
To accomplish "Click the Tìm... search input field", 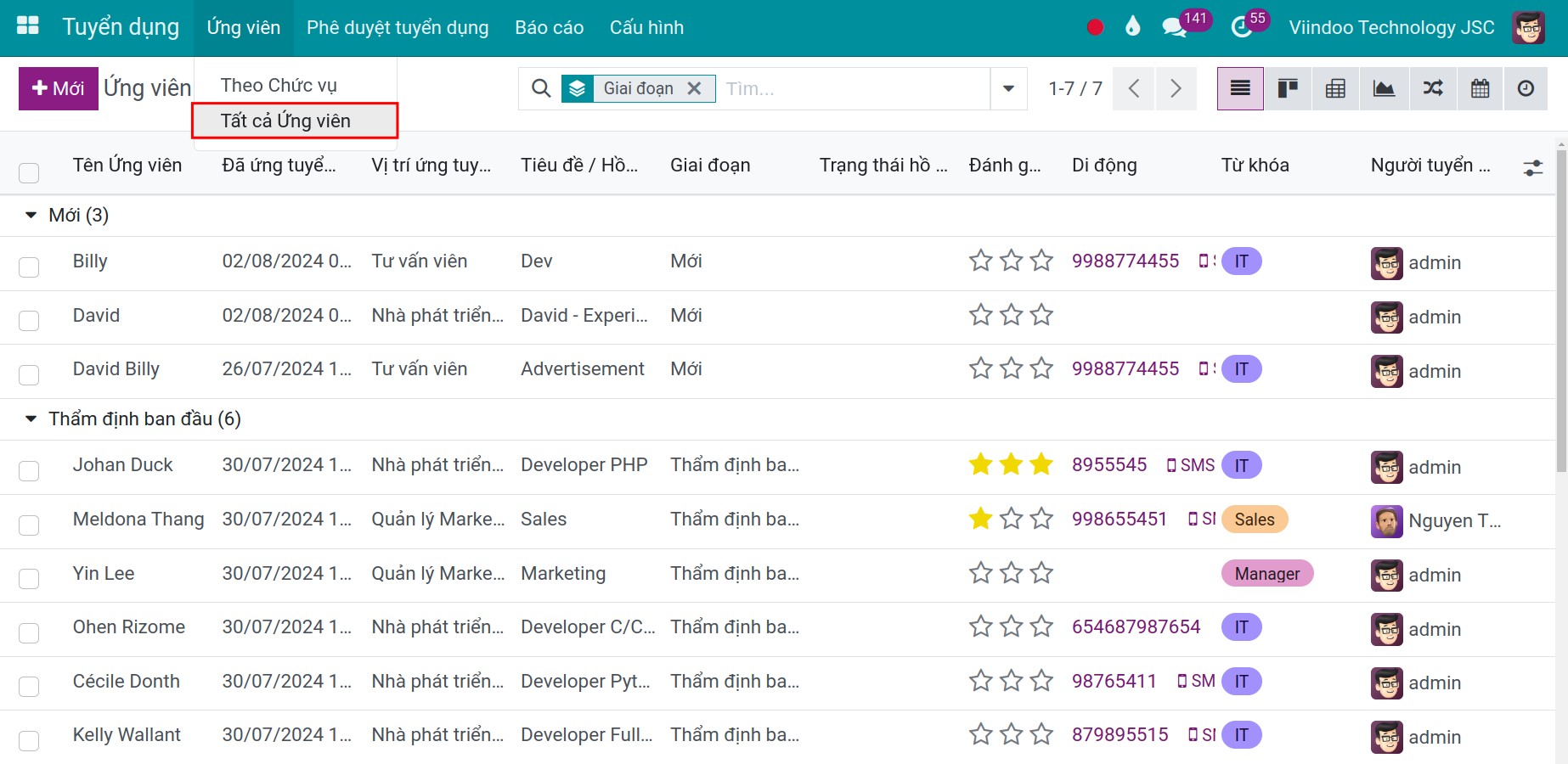I will [x=854, y=88].
